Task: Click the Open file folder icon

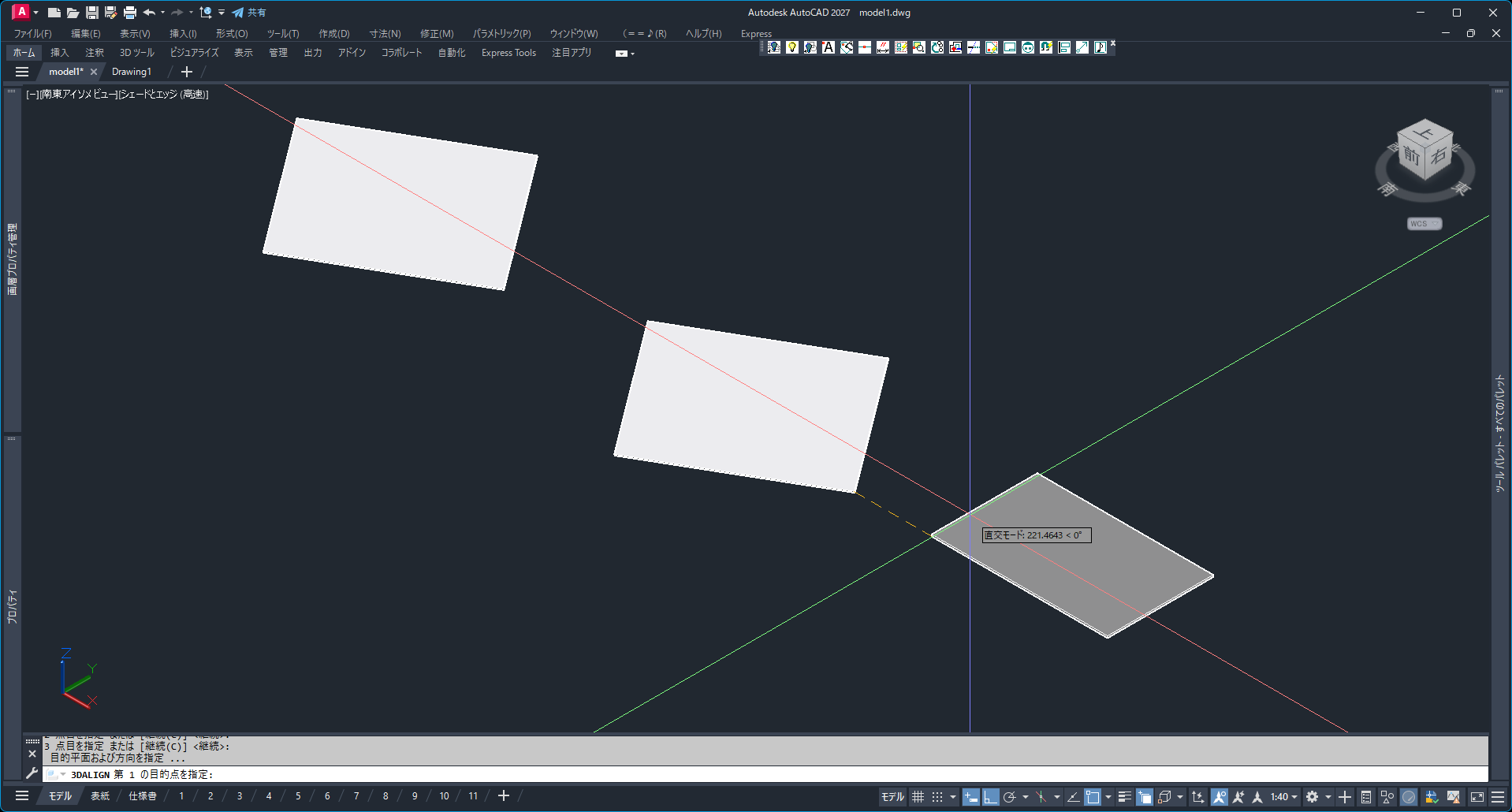Action: (73, 13)
